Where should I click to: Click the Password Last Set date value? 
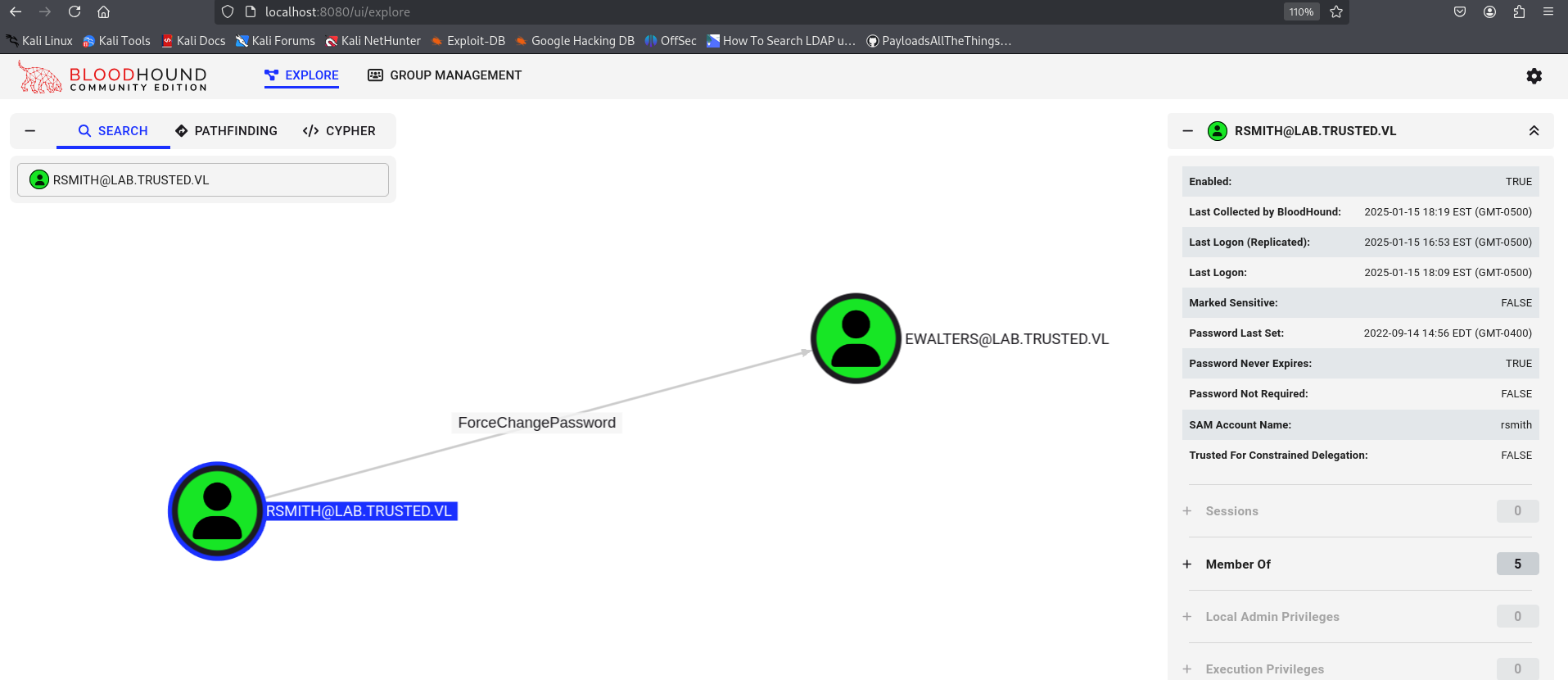tap(1448, 333)
